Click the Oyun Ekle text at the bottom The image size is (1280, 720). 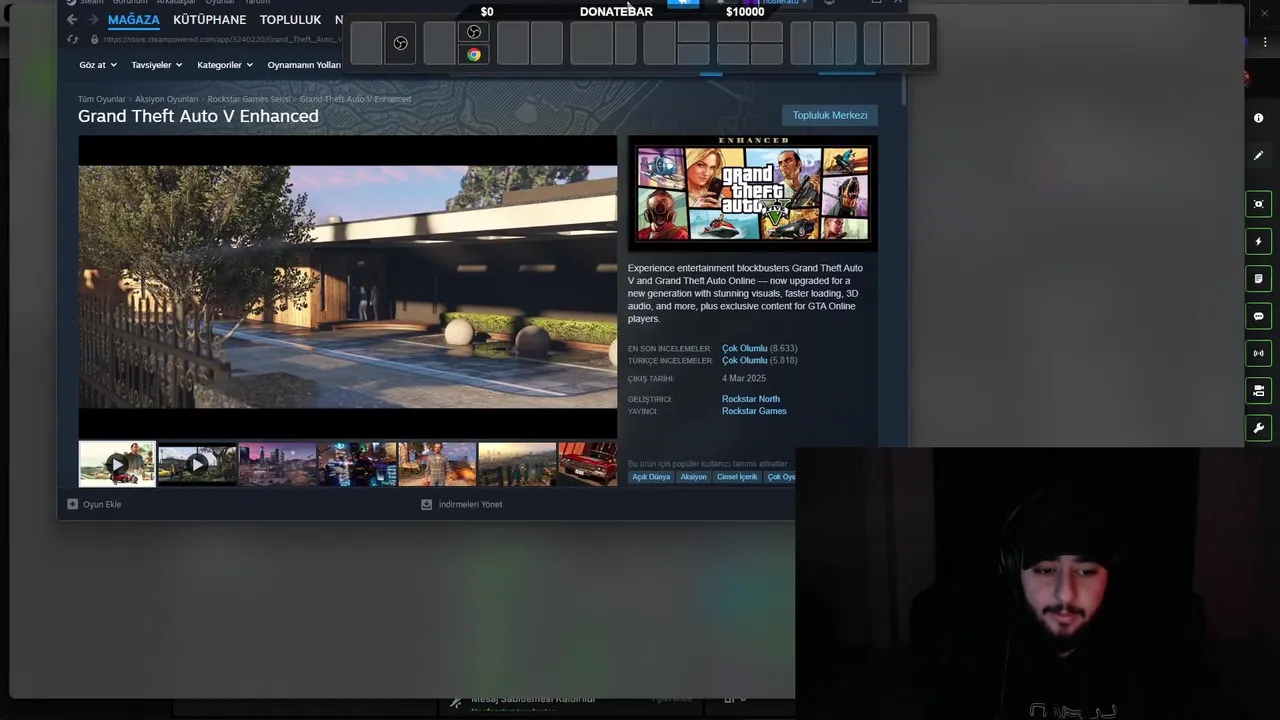[x=102, y=504]
